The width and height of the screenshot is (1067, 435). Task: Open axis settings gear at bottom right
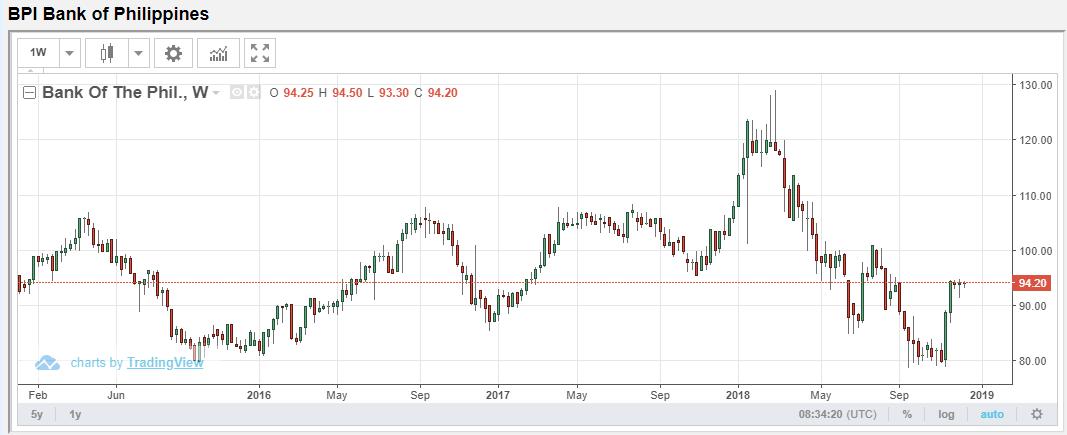click(1036, 414)
